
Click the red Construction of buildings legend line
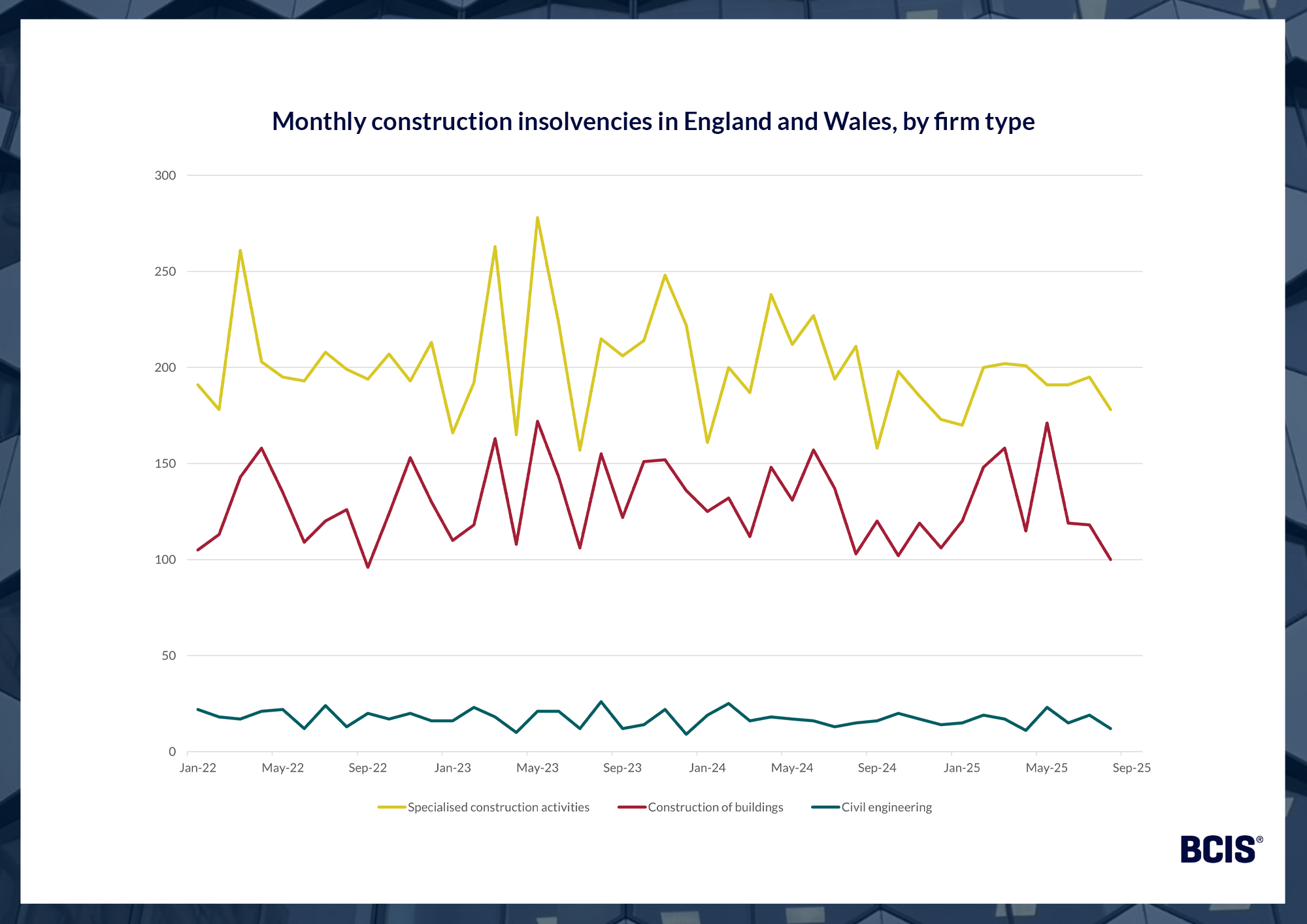pos(631,807)
